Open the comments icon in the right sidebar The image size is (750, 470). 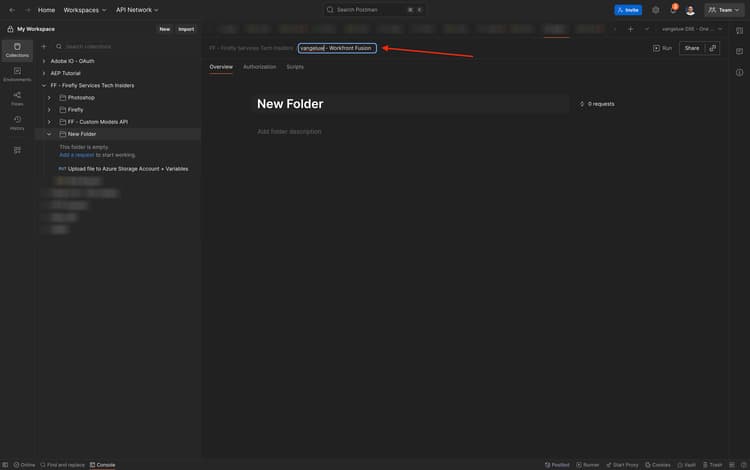(739, 51)
